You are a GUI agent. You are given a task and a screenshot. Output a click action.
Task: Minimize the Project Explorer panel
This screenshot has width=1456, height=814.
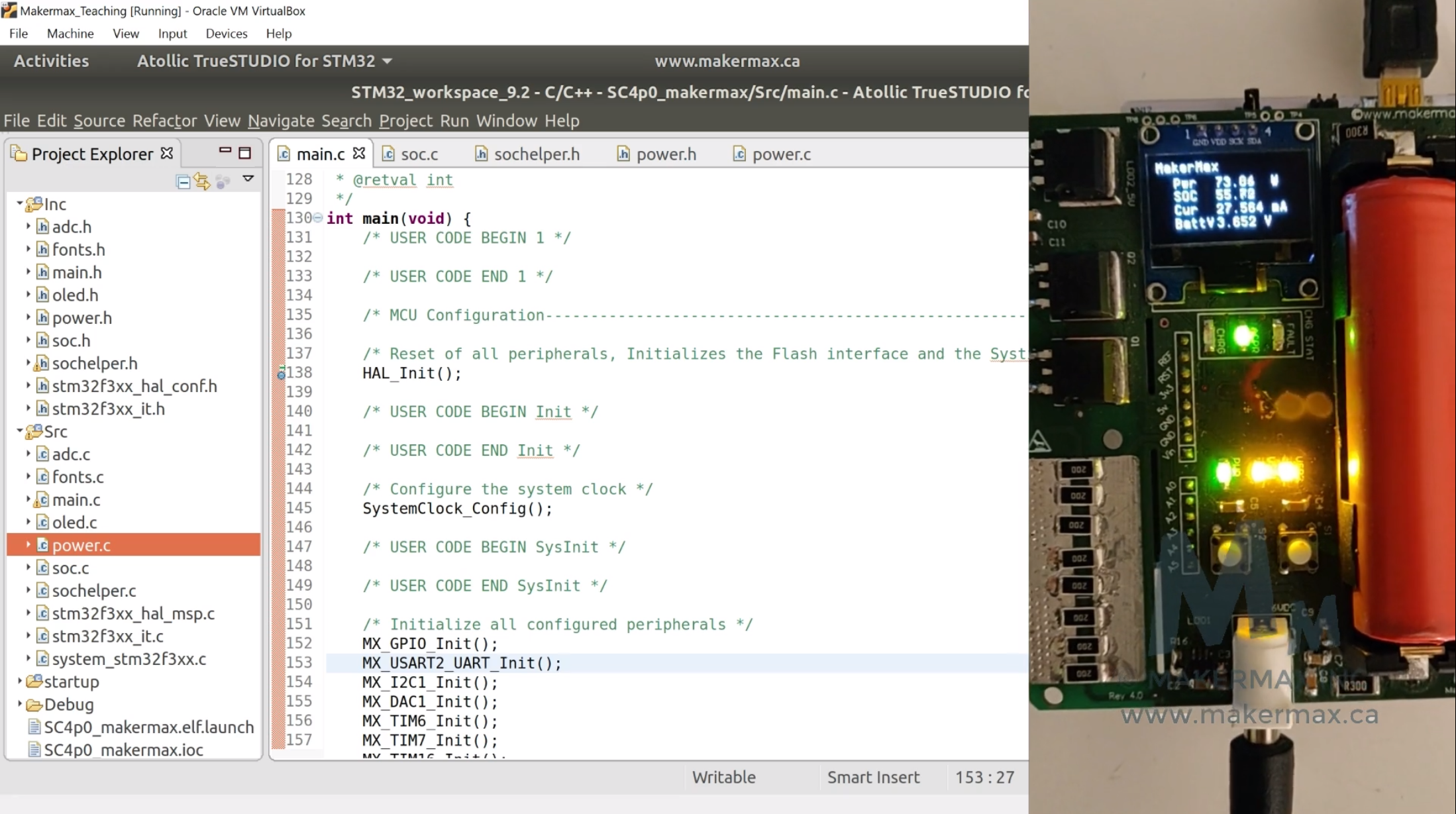[x=225, y=152]
